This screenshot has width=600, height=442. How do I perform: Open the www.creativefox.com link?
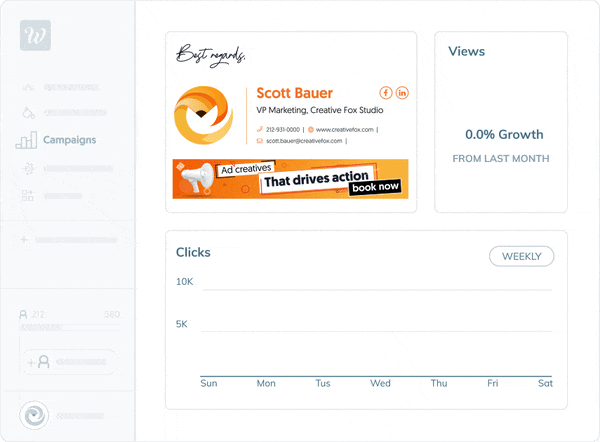(x=345, y=130)
